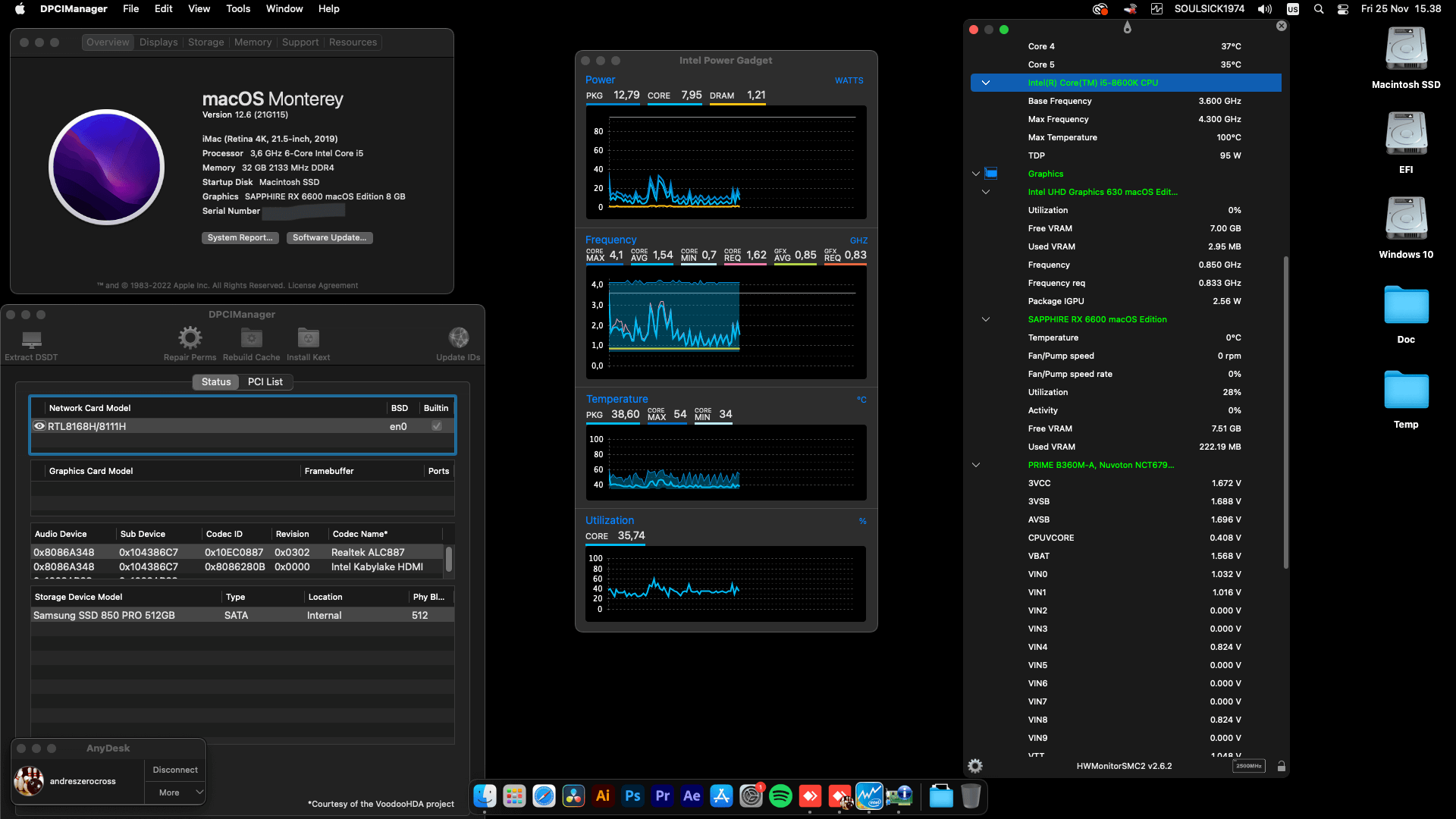Viewport: 1456px width, 819px height.
Task: Open Spotlight search in menu bar
Action: [x=1319, y=9]
